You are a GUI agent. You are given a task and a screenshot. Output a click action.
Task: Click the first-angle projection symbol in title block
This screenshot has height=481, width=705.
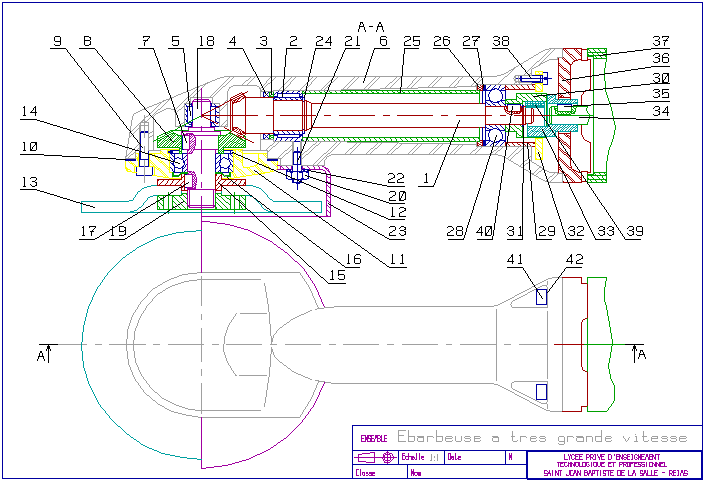pyautogui.click(x=375, y=458)
